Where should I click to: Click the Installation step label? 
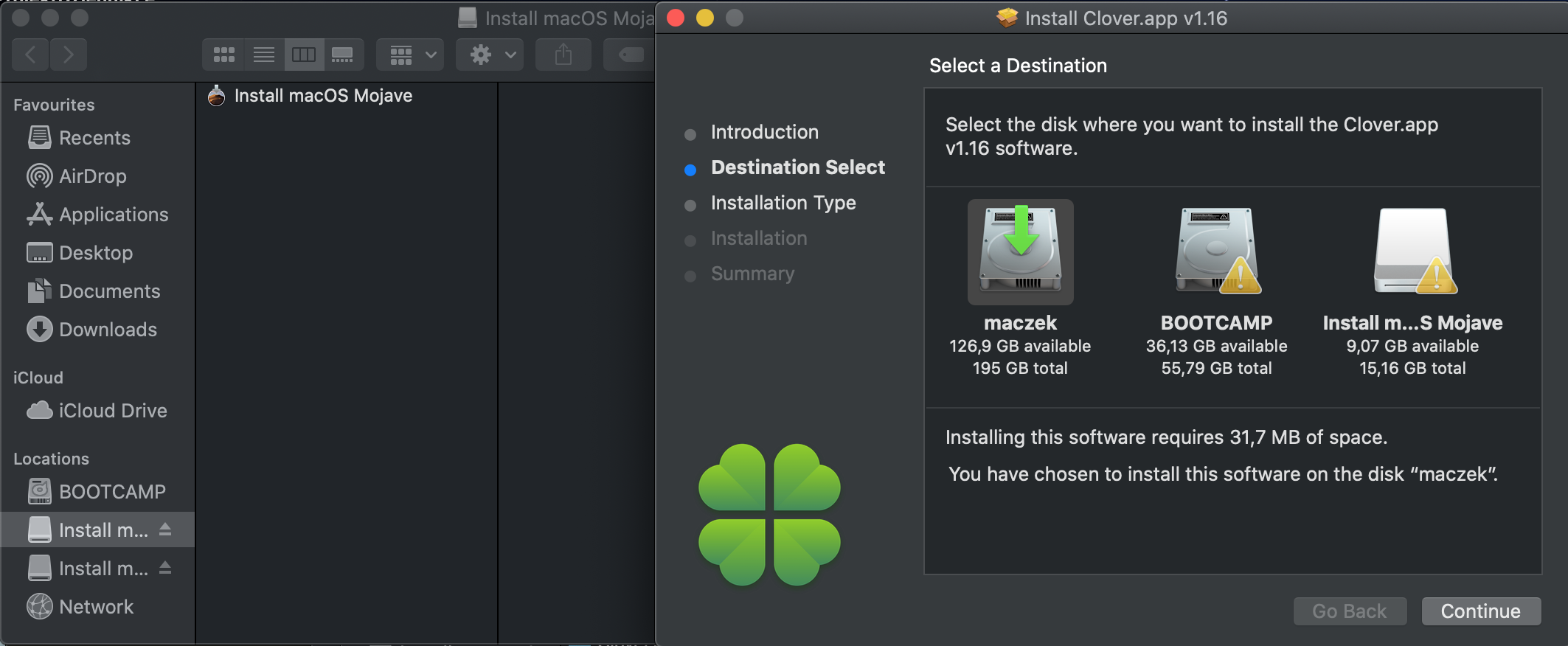point(759,238)
